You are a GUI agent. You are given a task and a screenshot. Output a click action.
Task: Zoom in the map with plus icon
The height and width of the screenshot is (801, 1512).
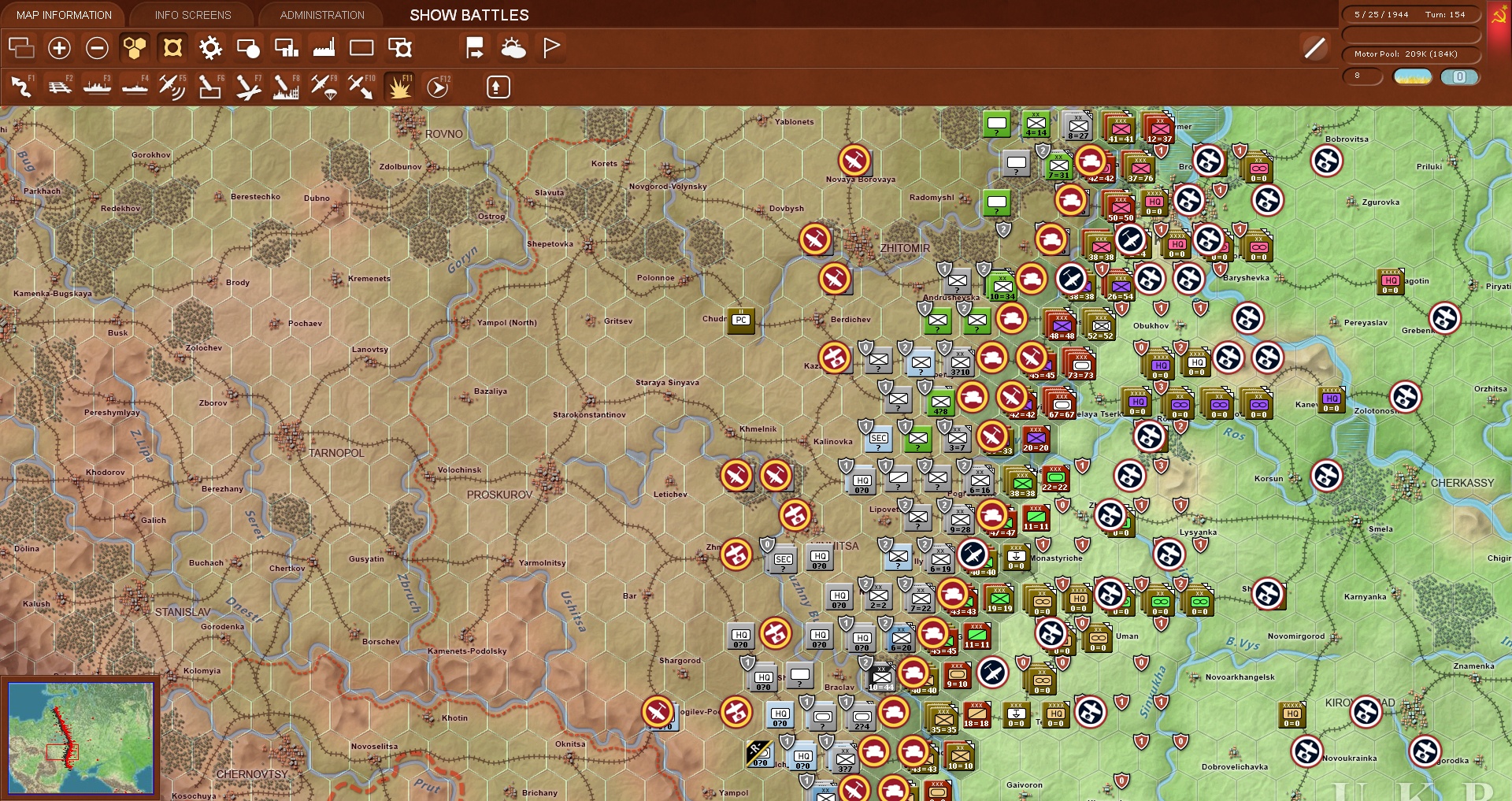coord(59,48)
